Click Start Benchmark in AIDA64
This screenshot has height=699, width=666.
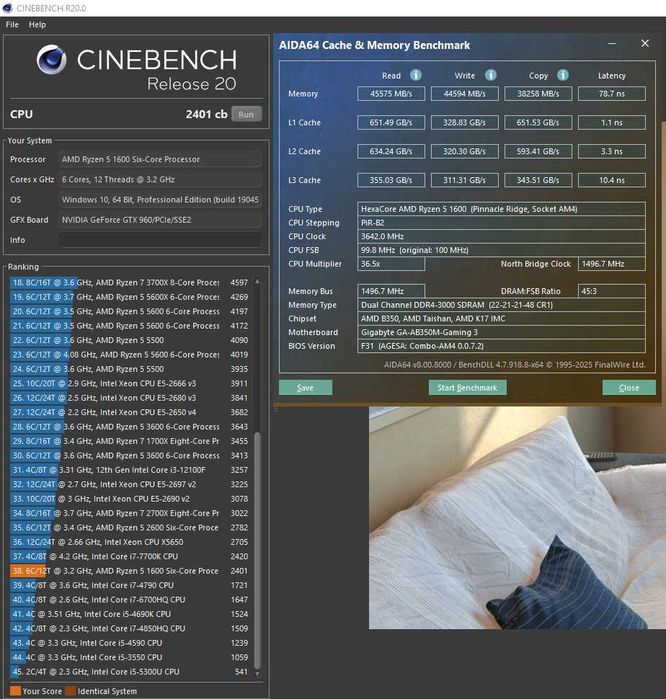click(467, 388)
